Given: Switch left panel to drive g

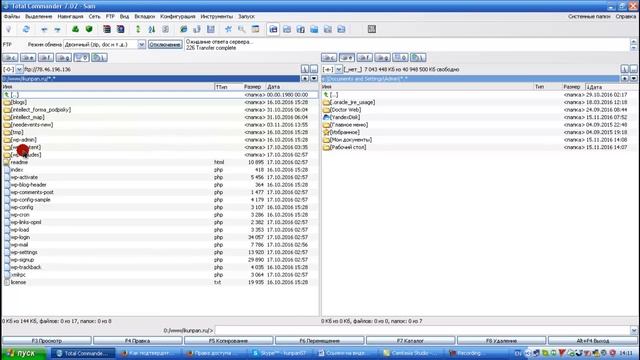Looking at the screenshot, I should pyautogui.click(x=64, y=58).
